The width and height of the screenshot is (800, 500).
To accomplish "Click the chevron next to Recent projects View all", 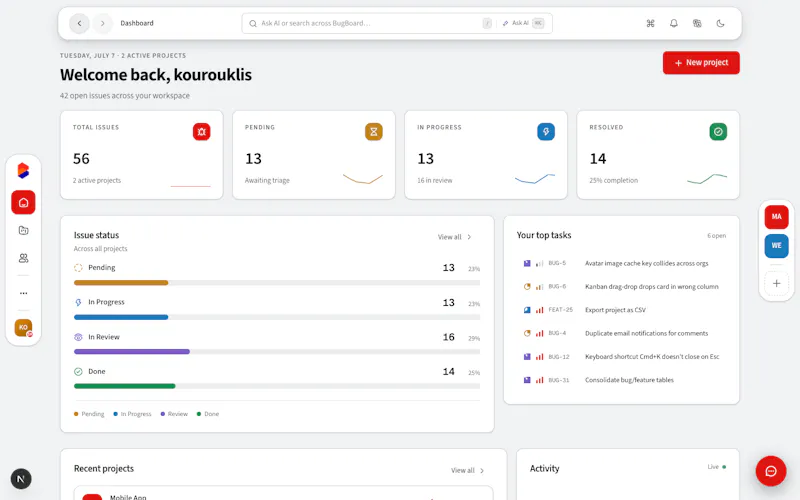I will [x=482, y=470].
